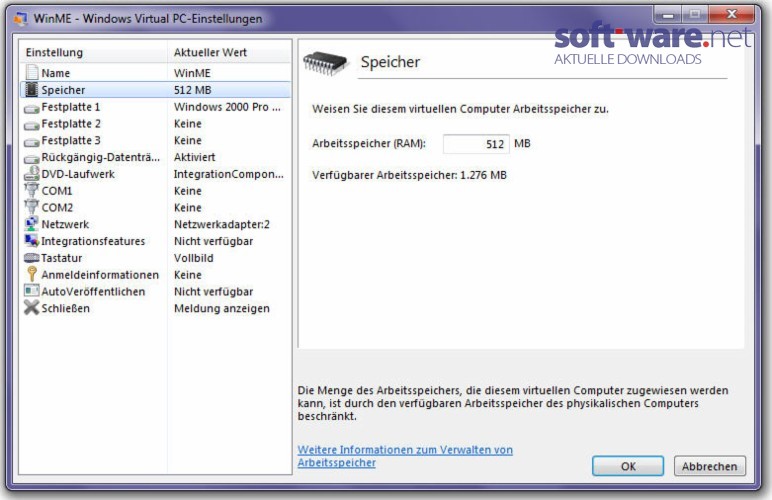Click the Virtual PC title bar icon
Image resolution: width=772 pixels, height=500 pixels.
21,19
